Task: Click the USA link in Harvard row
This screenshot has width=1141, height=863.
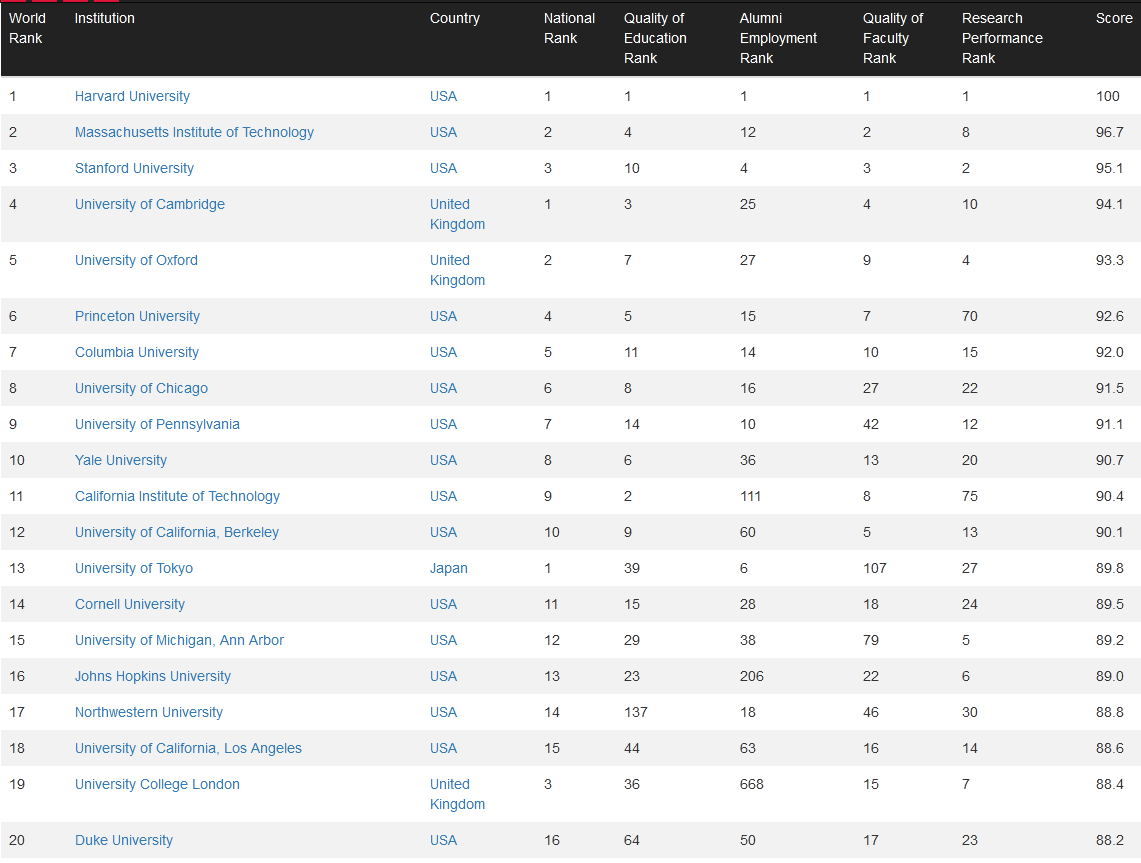Action: 443,96
